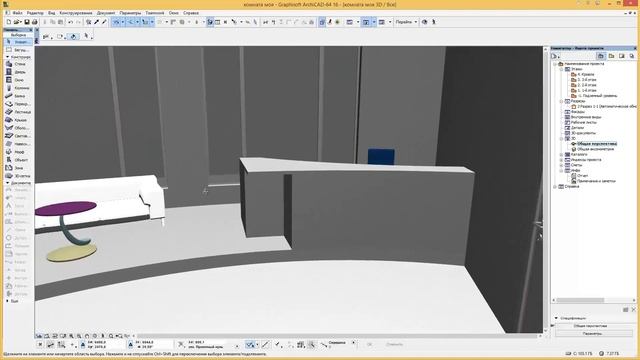Collapse the Разрезы node in Navigator
This screenshot has height=360, width=640.
pos(561,101)
